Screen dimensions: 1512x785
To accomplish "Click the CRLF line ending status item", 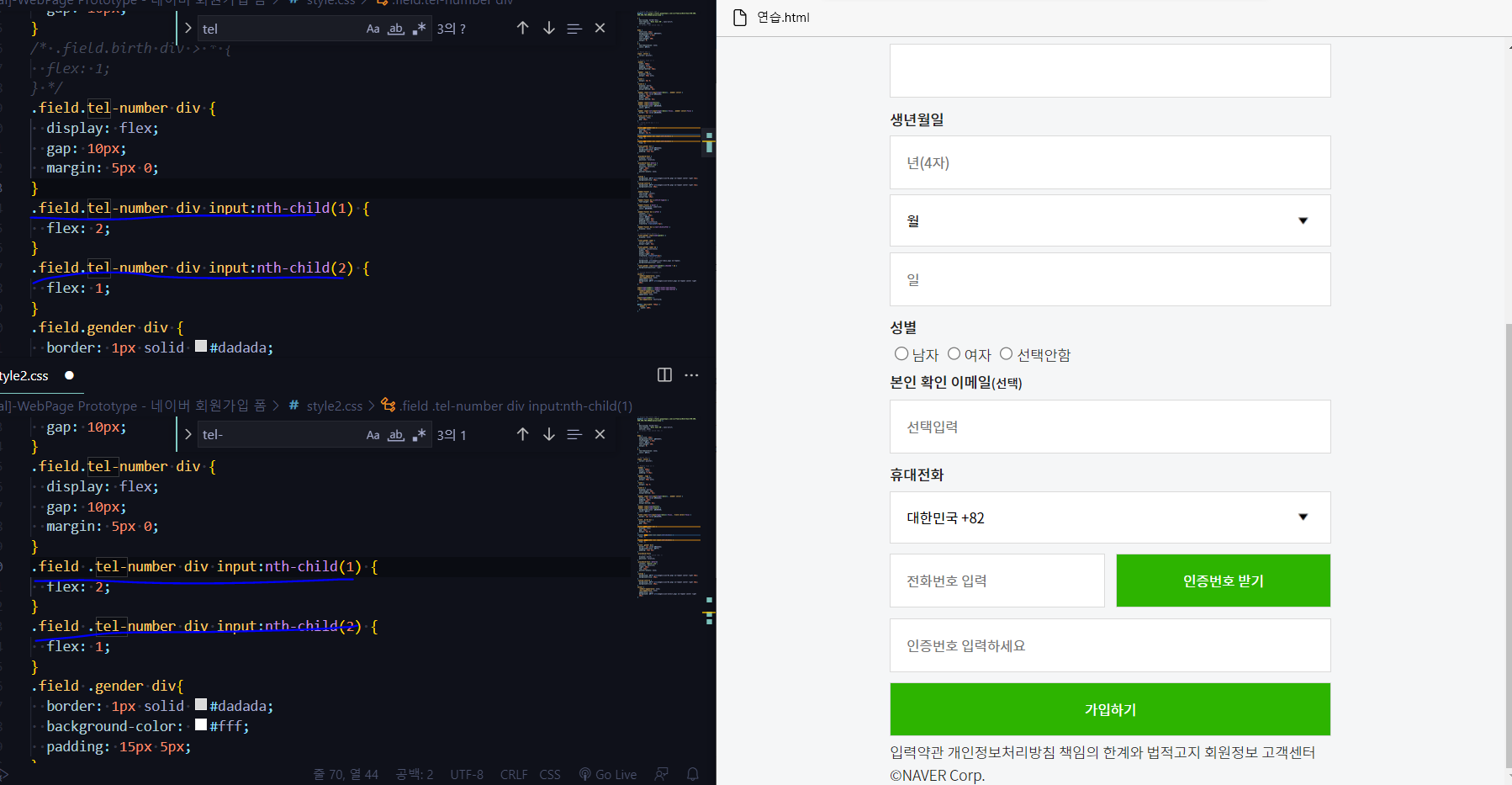I will [x=514, y=774].
